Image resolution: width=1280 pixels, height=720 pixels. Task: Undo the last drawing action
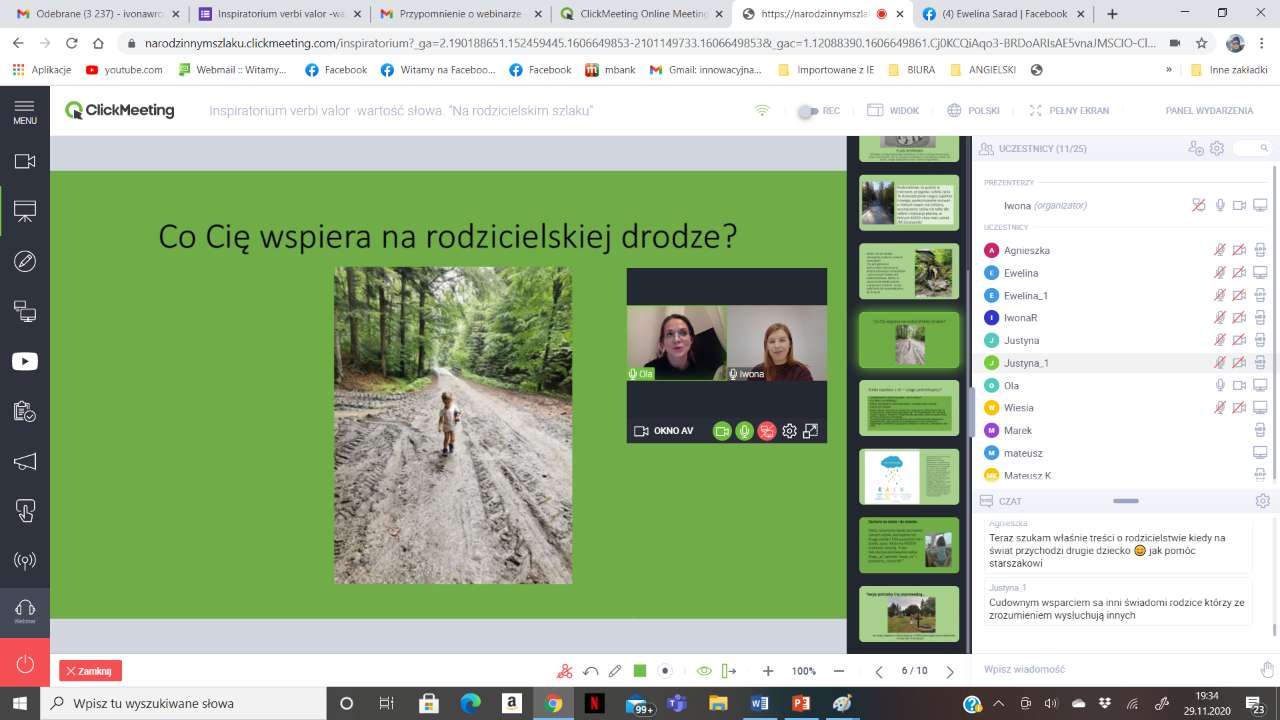[x=591, y=671]
